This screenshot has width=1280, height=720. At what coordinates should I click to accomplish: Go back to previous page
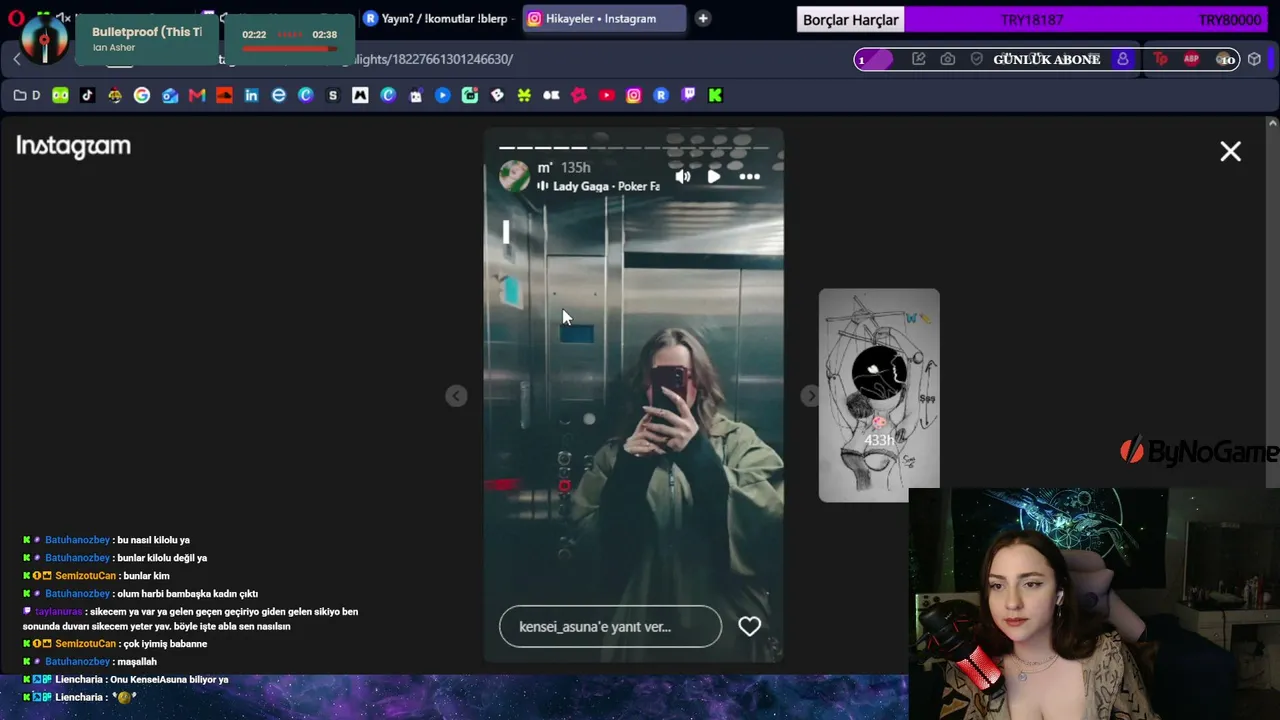point(17,59)
